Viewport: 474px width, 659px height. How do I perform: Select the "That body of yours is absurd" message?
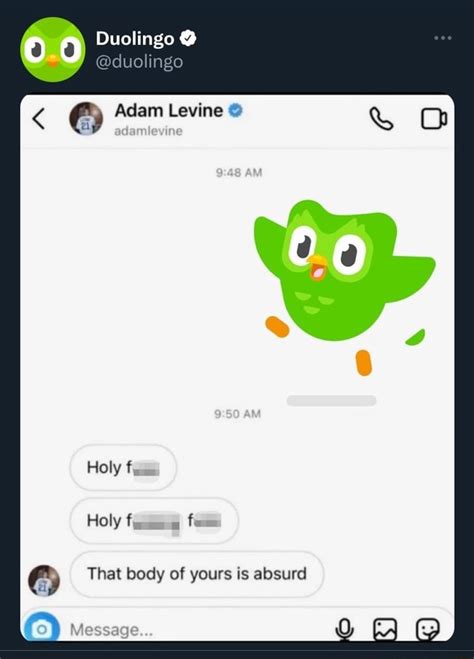coord(197,574)
